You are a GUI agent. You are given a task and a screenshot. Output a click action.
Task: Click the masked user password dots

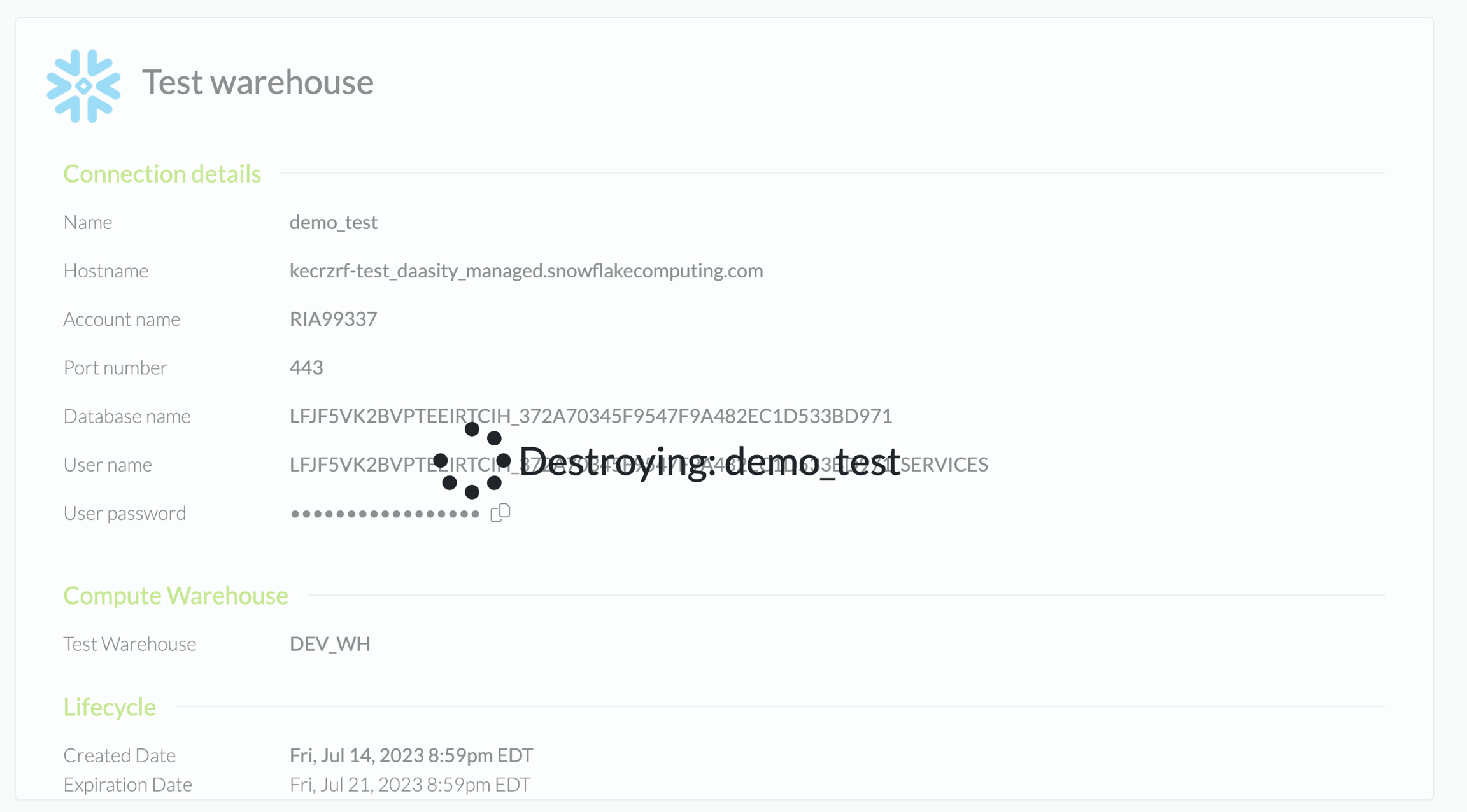tap(385, 514)
